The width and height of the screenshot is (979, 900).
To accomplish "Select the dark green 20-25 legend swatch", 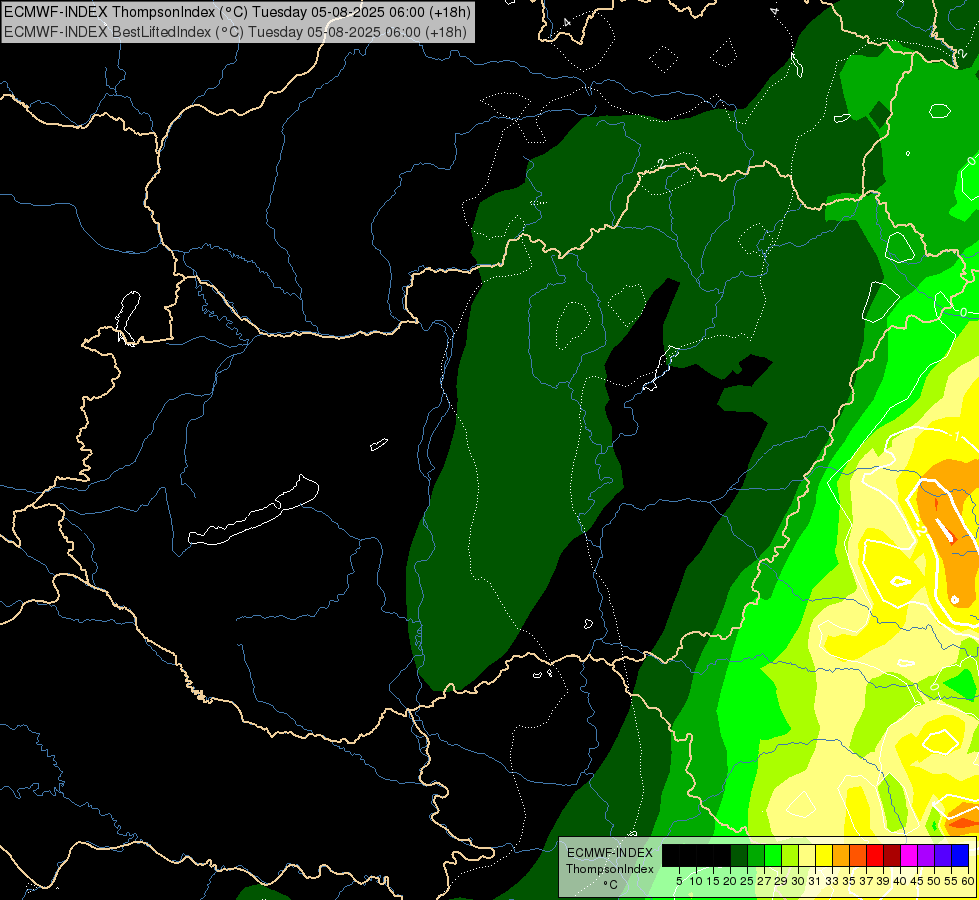I will 739,855.
